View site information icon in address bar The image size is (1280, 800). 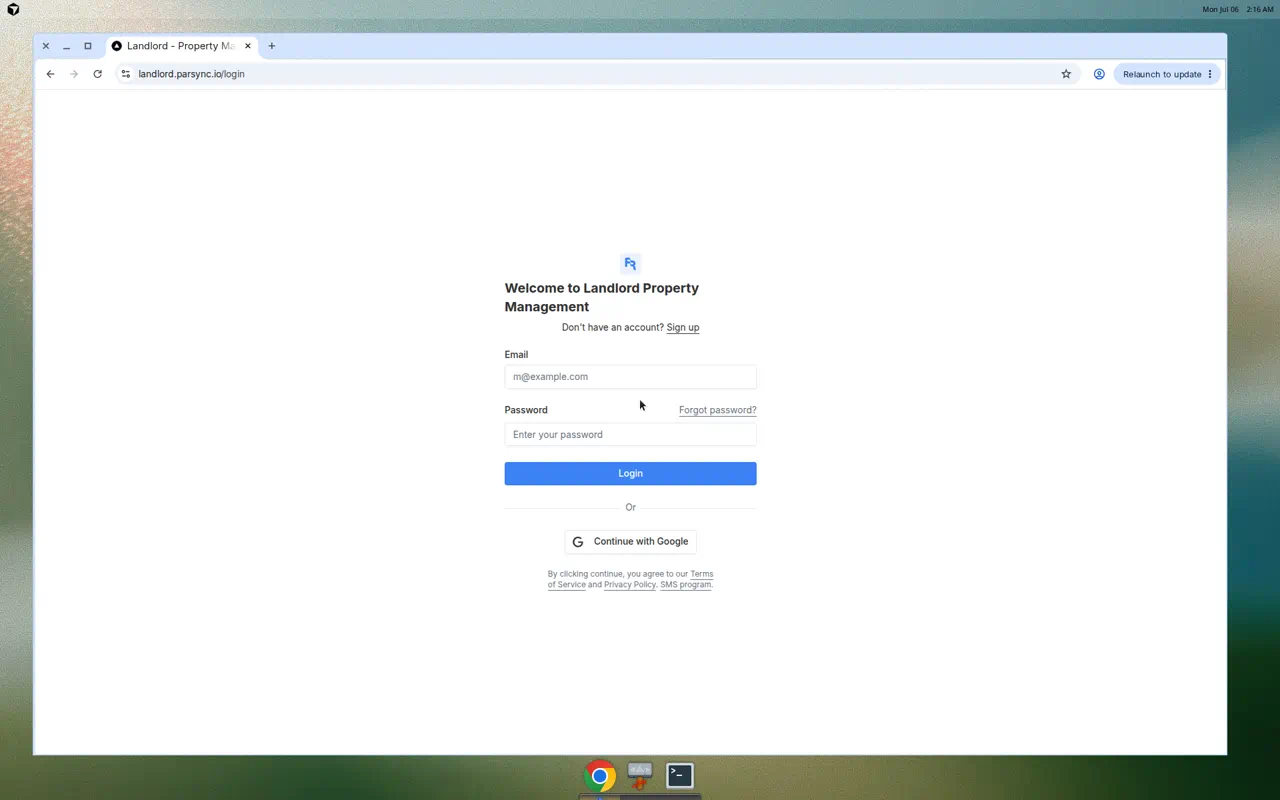click(125, 74)
